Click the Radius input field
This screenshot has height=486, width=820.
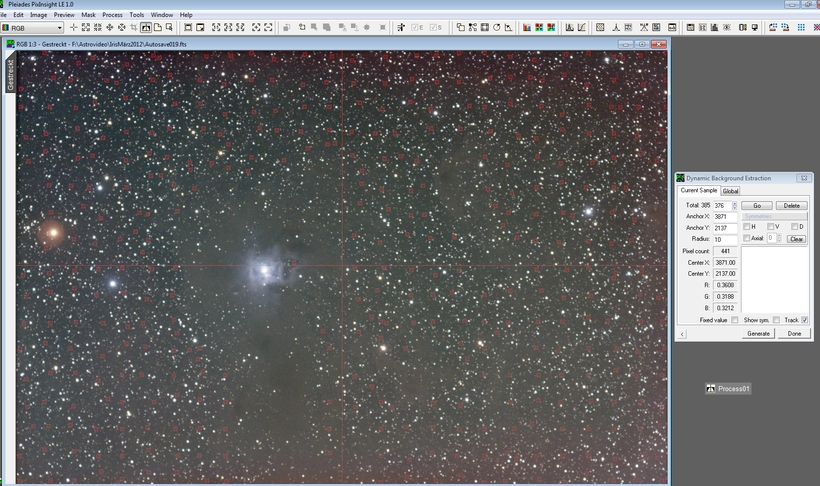725,240
